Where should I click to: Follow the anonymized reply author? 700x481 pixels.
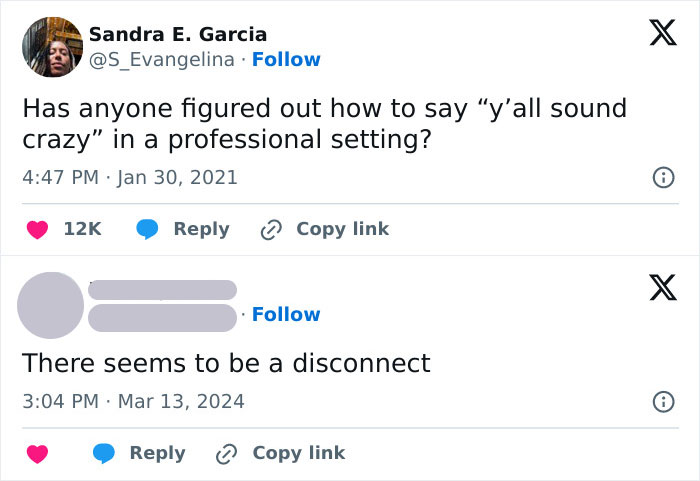tap(286, 314)
